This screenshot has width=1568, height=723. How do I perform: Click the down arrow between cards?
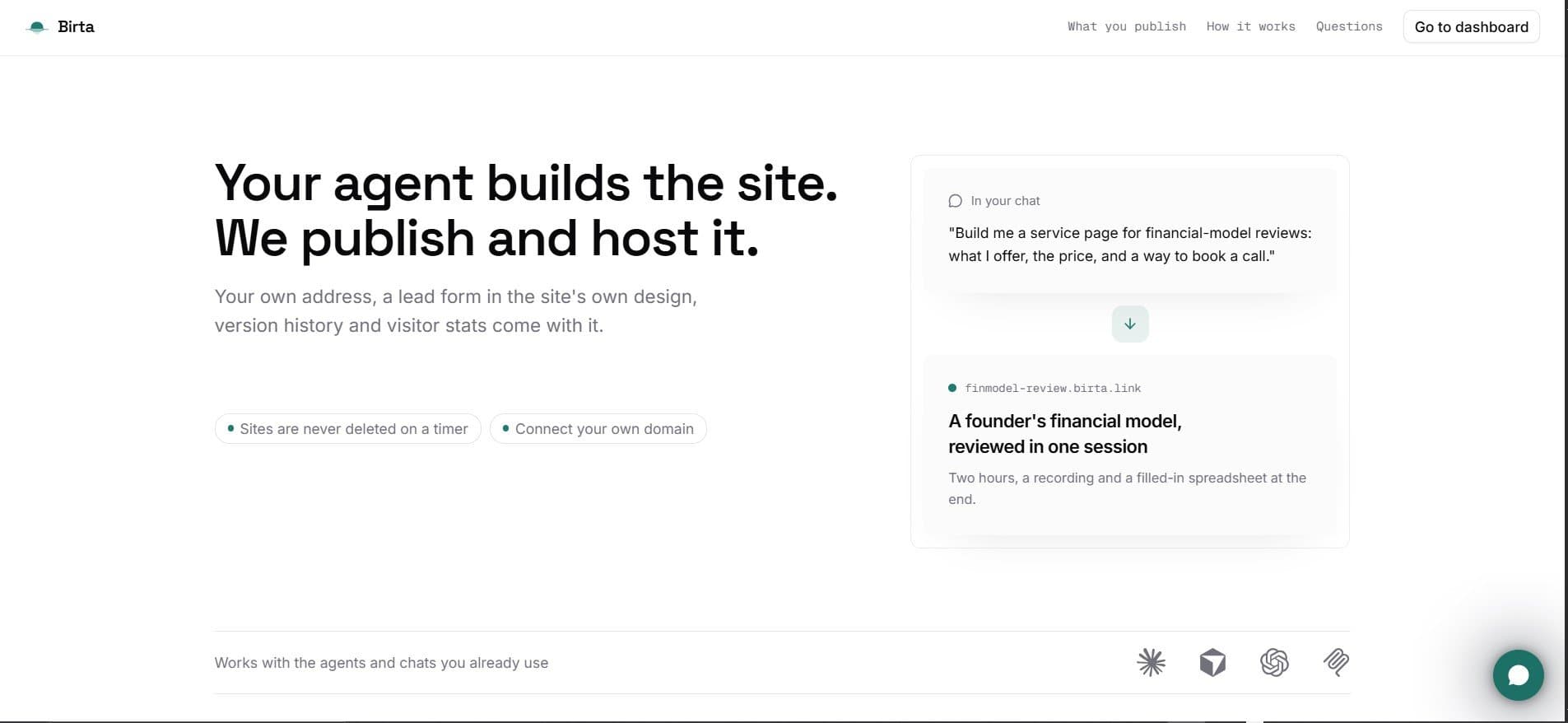(1130, 324)
